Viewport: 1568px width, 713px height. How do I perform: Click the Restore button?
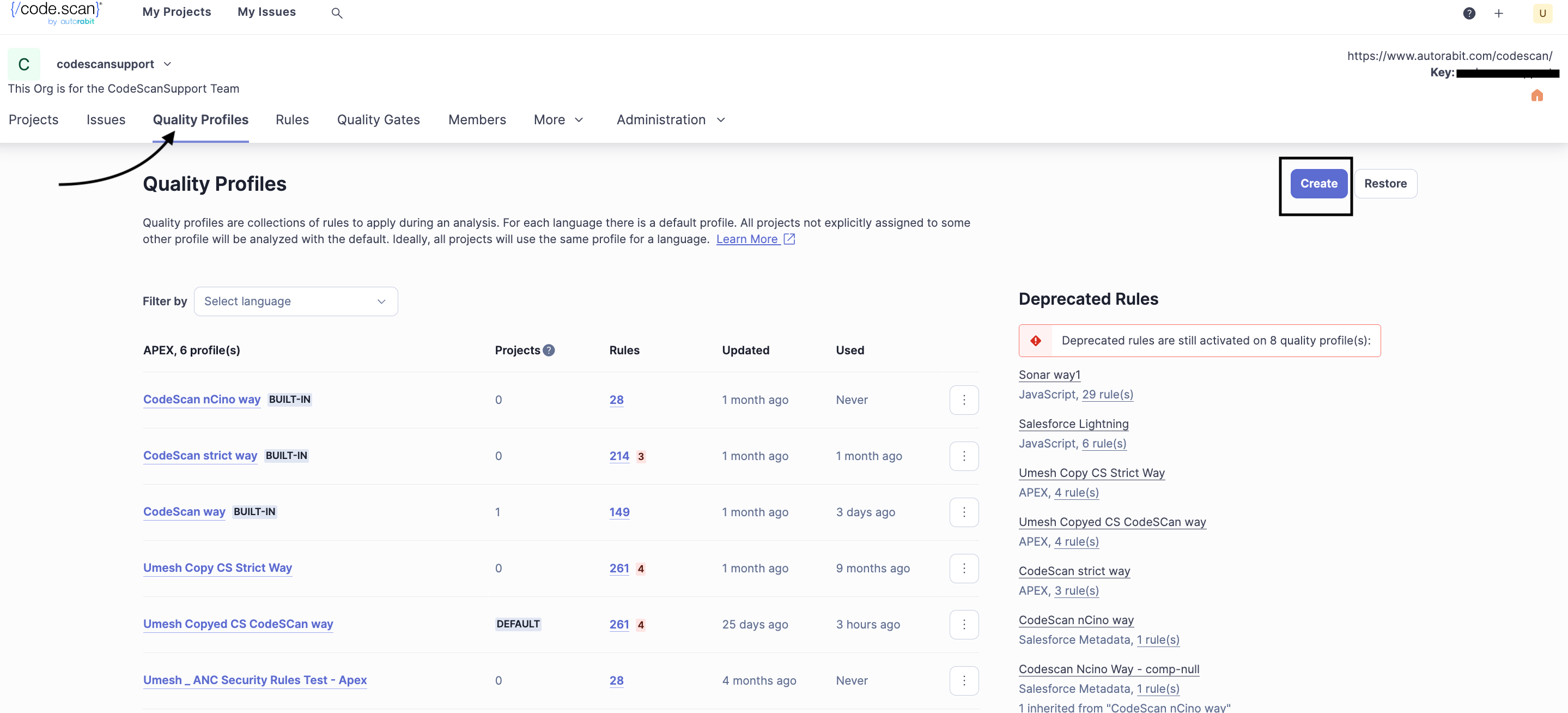(x=1385, y=183)
